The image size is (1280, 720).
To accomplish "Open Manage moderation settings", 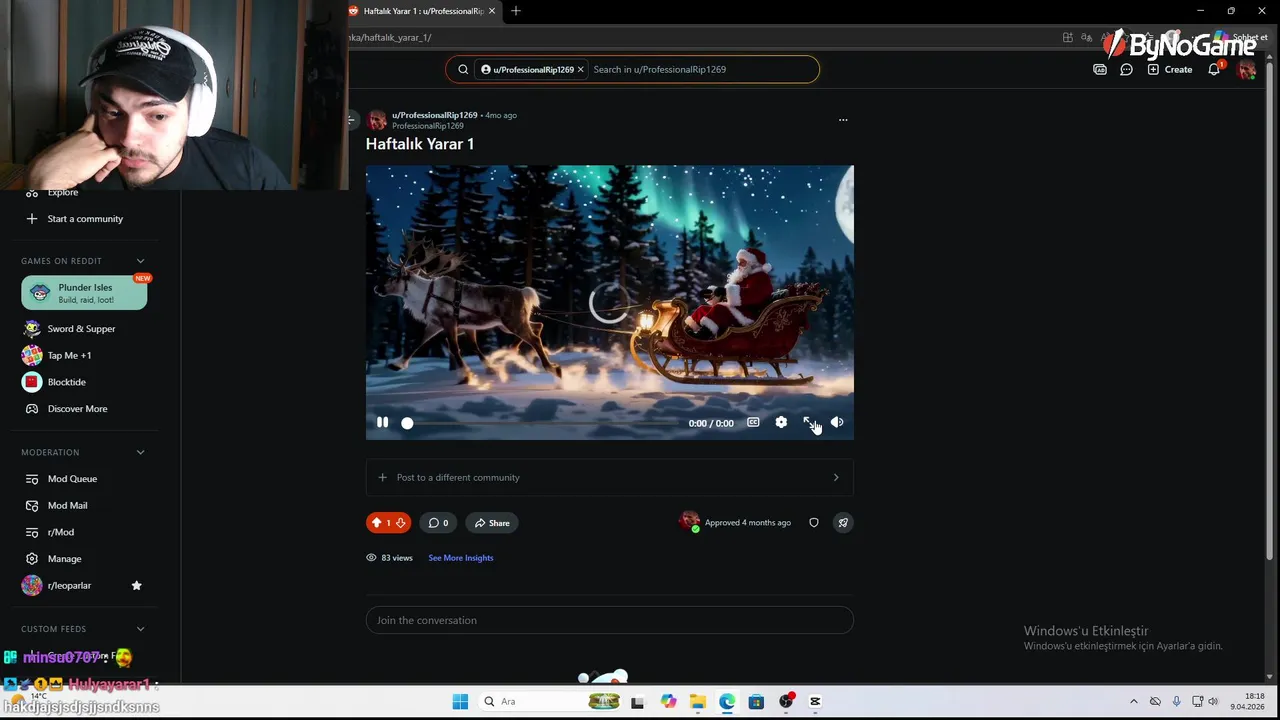I will pos(64,559).
